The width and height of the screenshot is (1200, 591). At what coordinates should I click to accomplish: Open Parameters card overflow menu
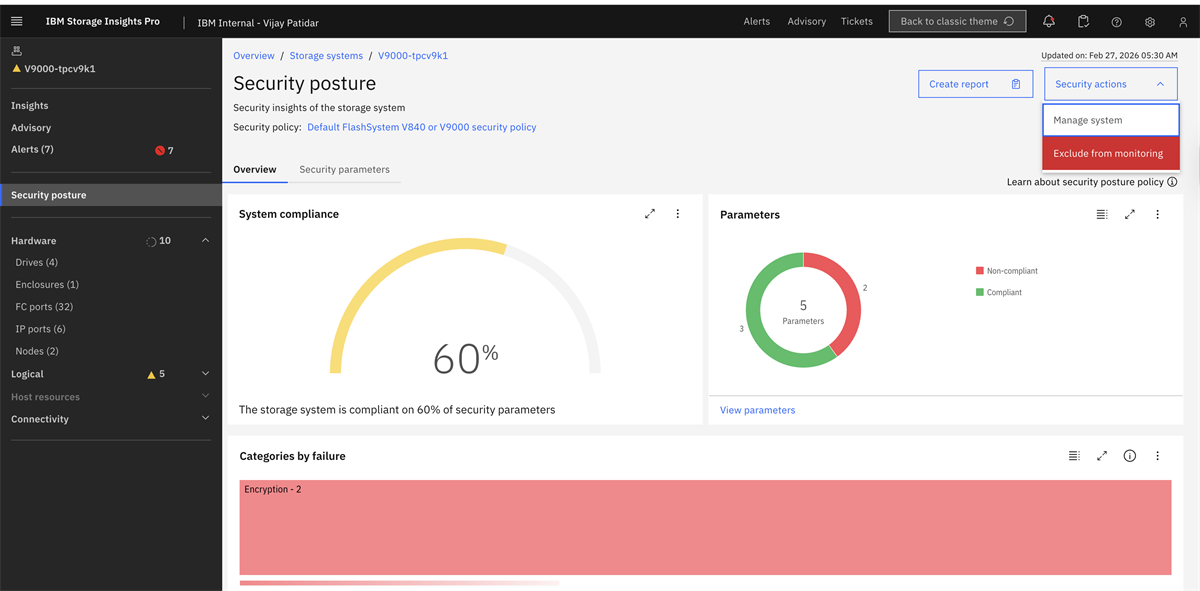click(1158, 214)
